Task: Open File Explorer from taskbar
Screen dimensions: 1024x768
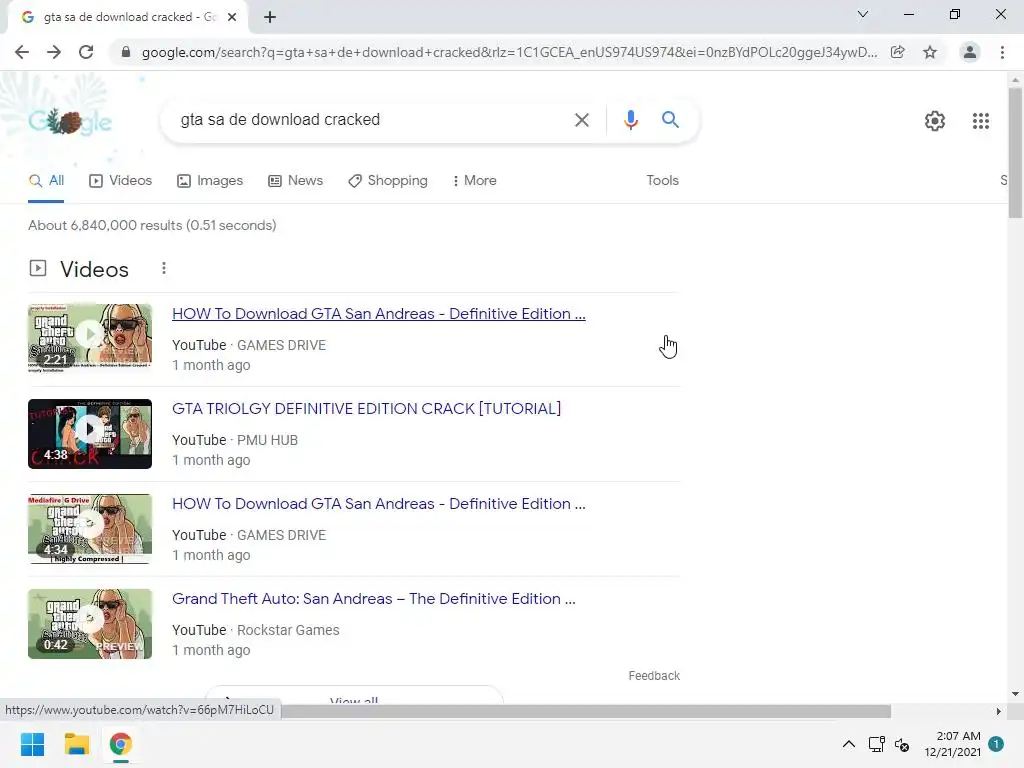Action: point(76,744)
